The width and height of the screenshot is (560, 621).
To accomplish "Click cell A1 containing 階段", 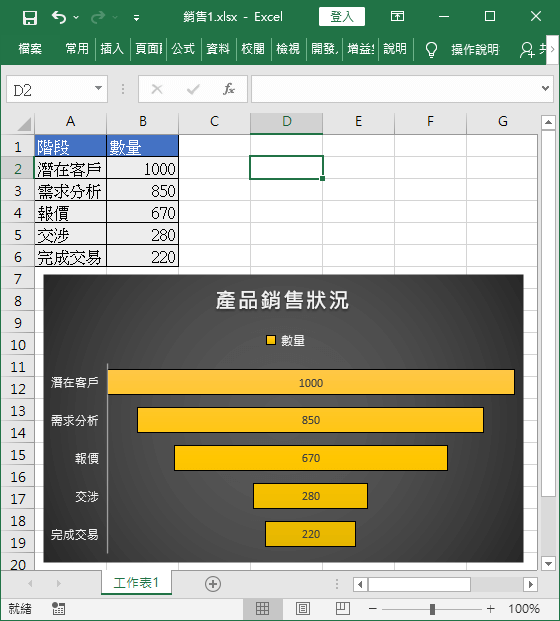I will coord(70,146).
